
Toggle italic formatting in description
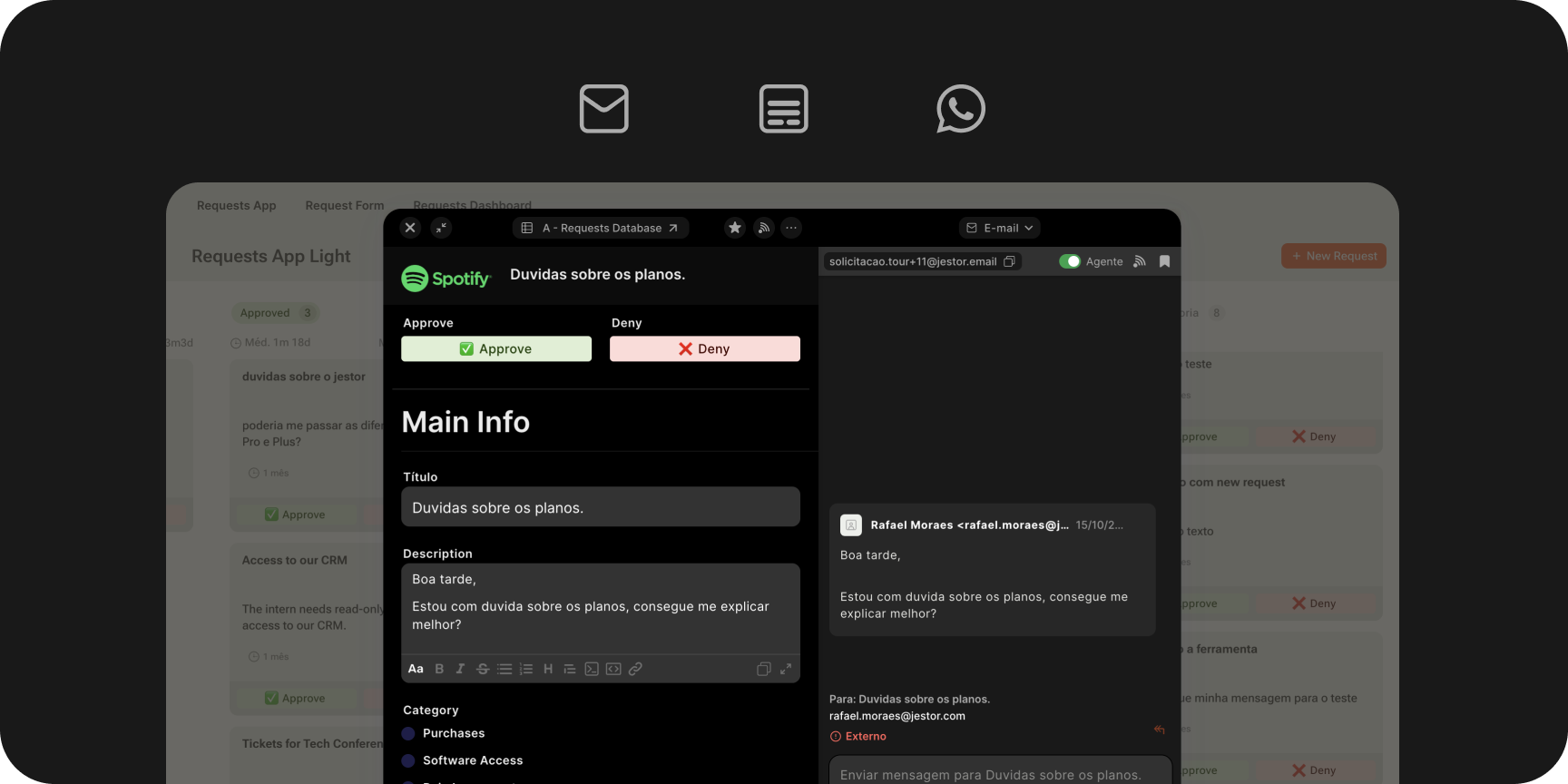(x=460, y=669)
